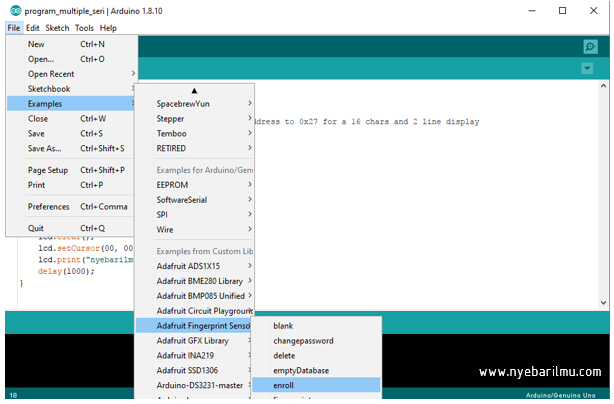
Task: Expand EEPROM examples submenu
Action: [x=195, y=185]
